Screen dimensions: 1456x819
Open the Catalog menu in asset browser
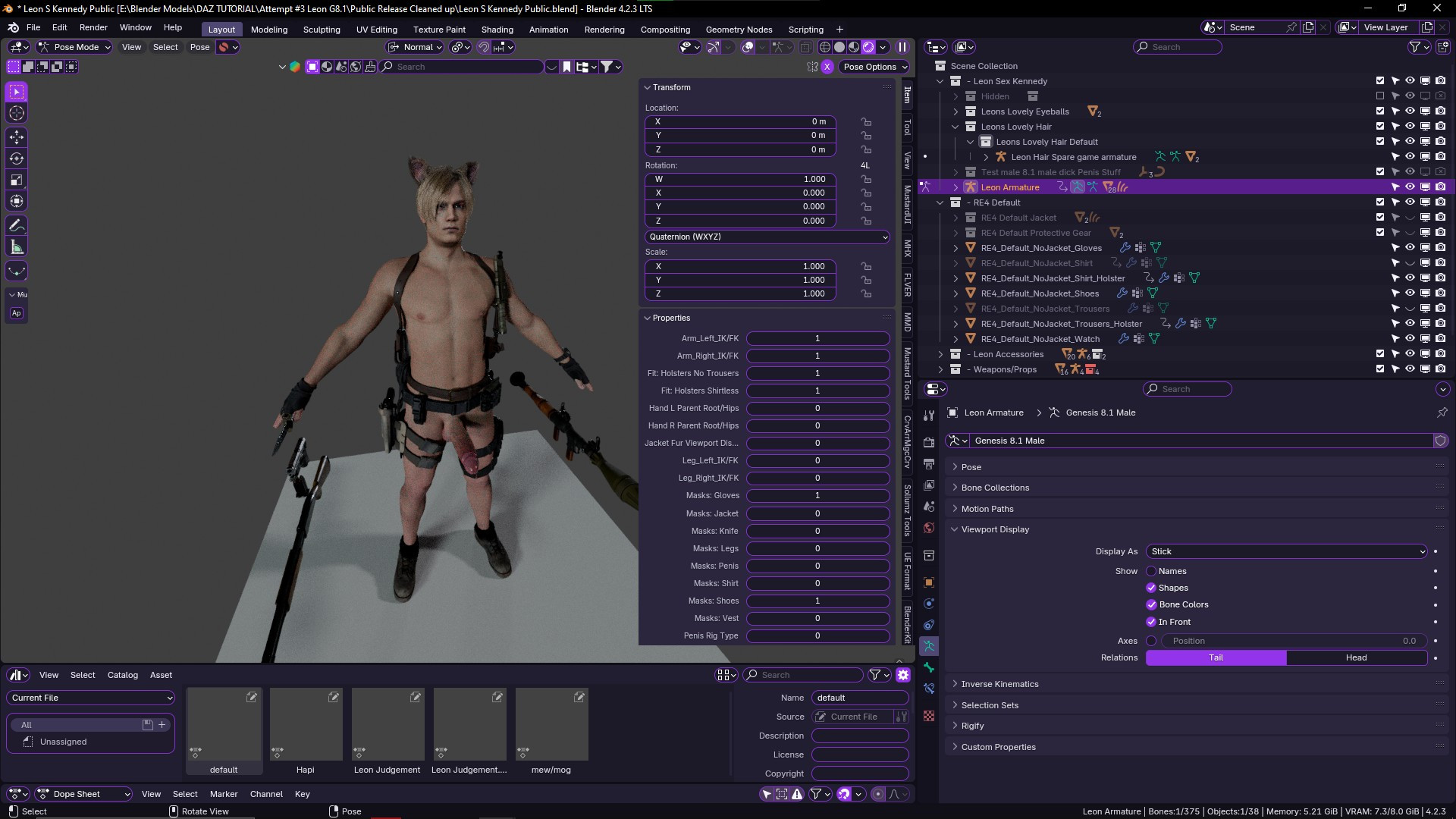tap(122, 675)
